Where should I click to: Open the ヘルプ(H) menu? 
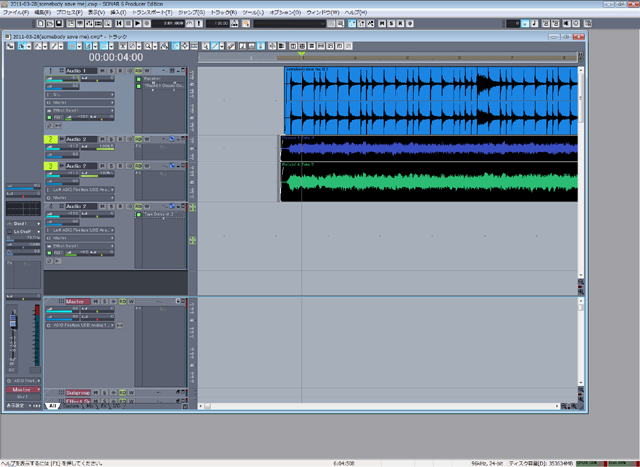click(356, 13)
